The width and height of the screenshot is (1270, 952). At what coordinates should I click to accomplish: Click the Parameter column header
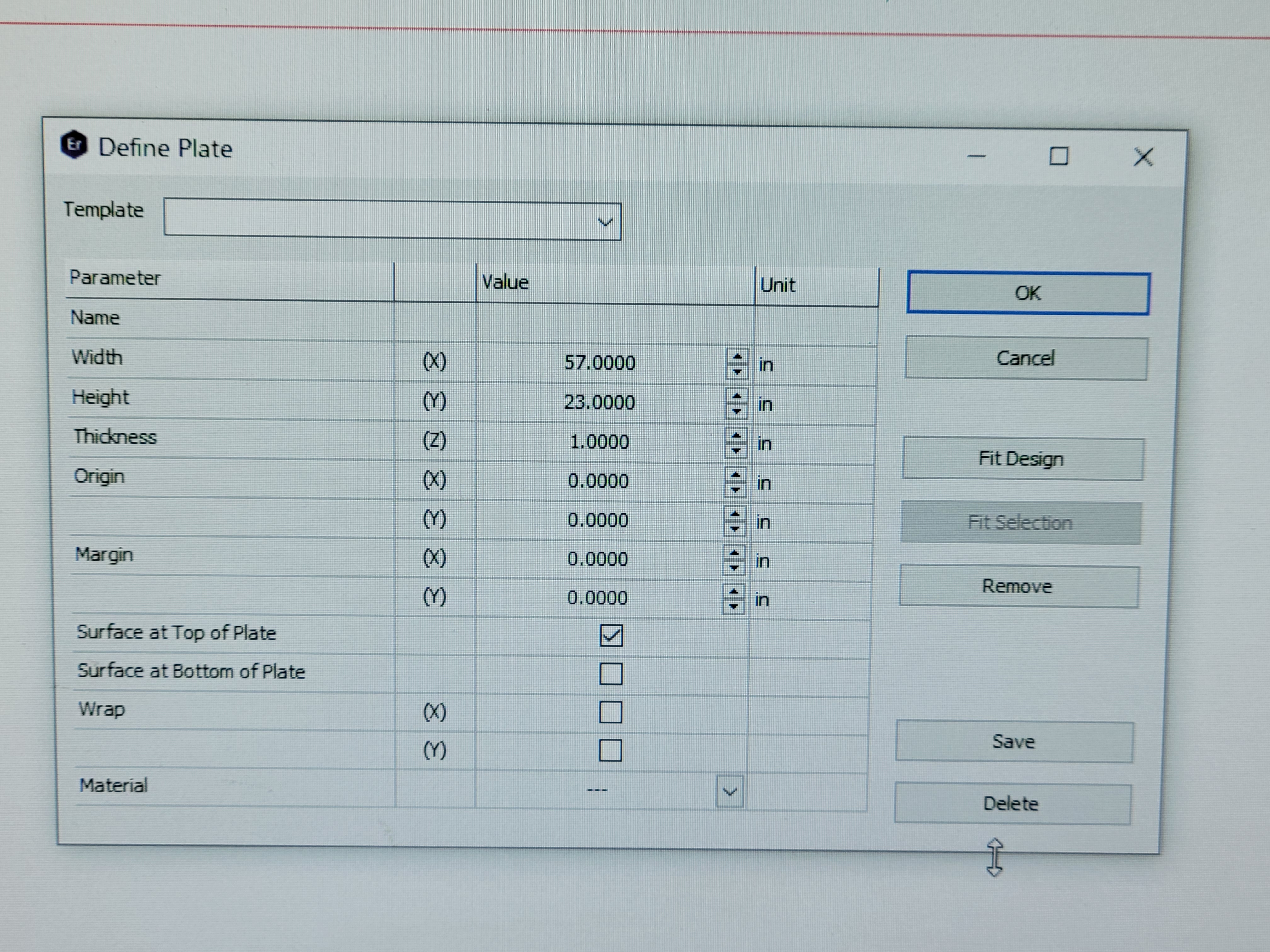tap(230, 280)
